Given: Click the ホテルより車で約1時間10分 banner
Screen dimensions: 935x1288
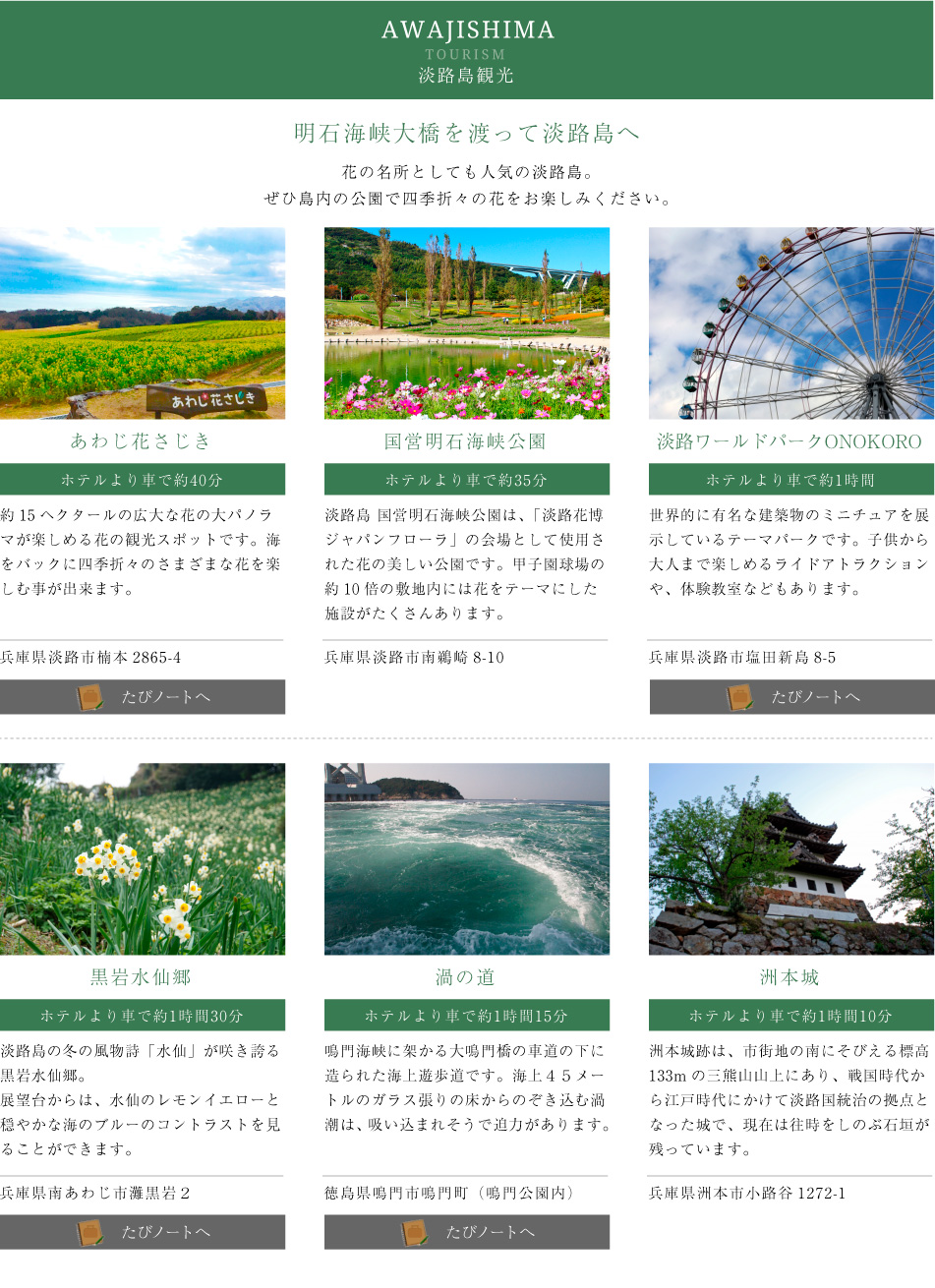Looking at the screenshot, I should coord(791,1015).
